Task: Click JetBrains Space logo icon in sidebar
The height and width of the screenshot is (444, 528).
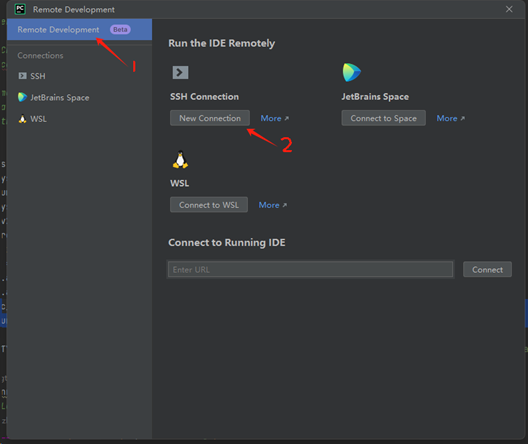Action: [x=23, y=97]
